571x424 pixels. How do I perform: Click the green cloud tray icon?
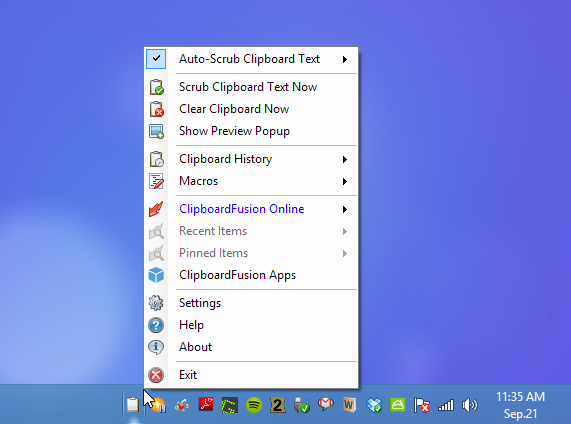[x=398, y=405]
